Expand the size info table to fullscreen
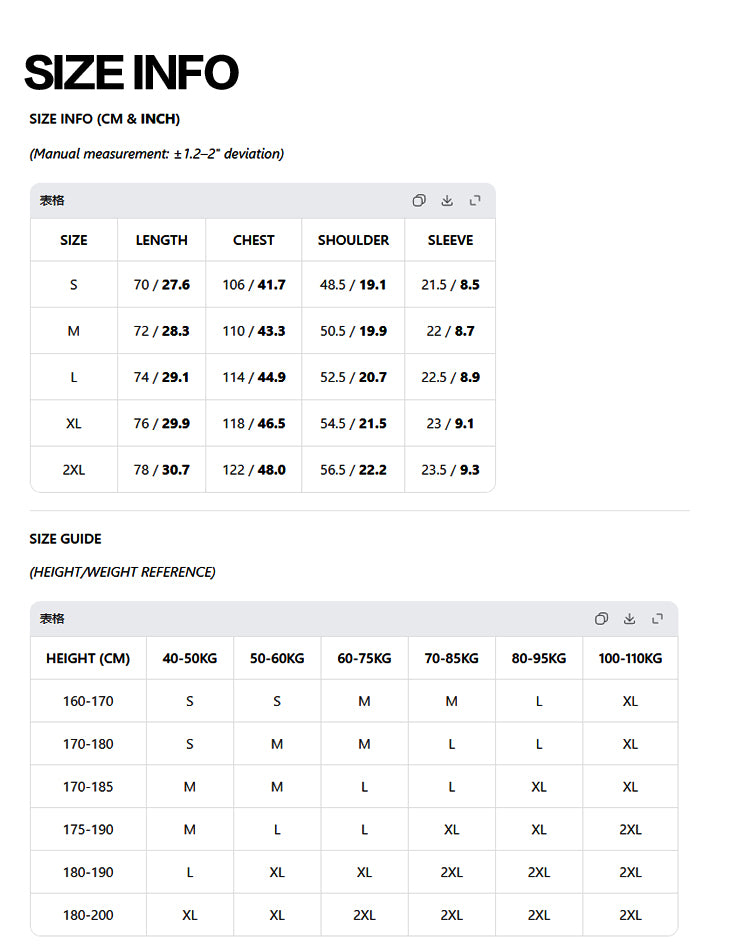748x946 pixels. [475, 200]
